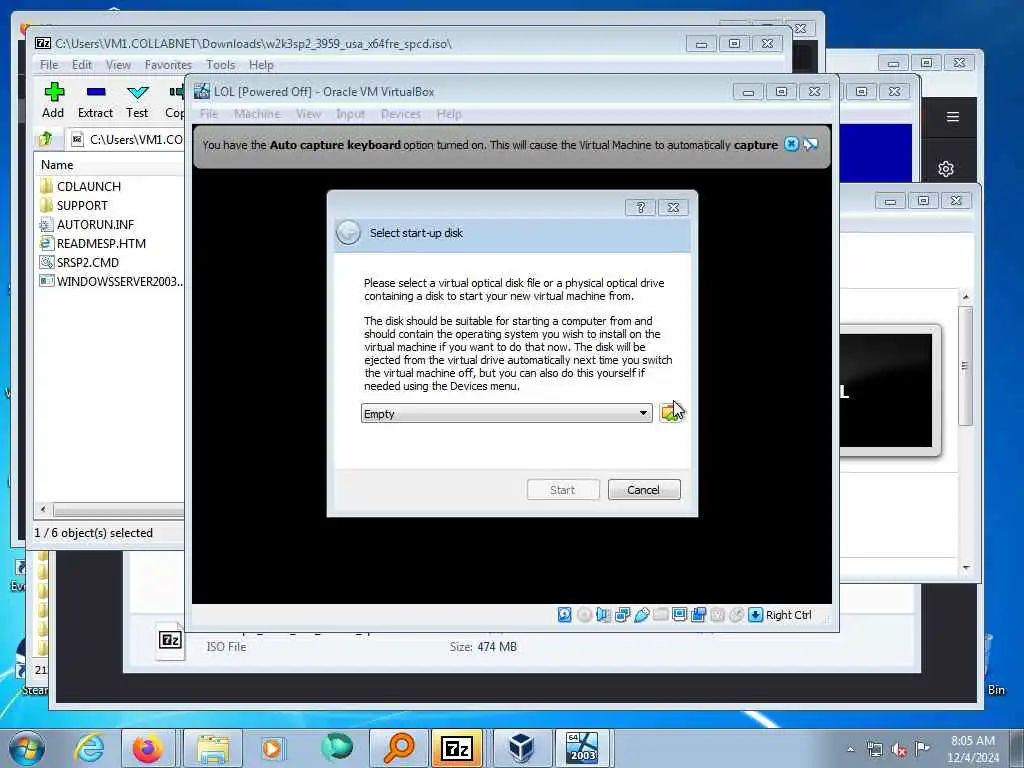Switch to 7-Zip via its taskbar button
Image resolution: width=1024 pixels, height=768 pixels.
(457, 748)
